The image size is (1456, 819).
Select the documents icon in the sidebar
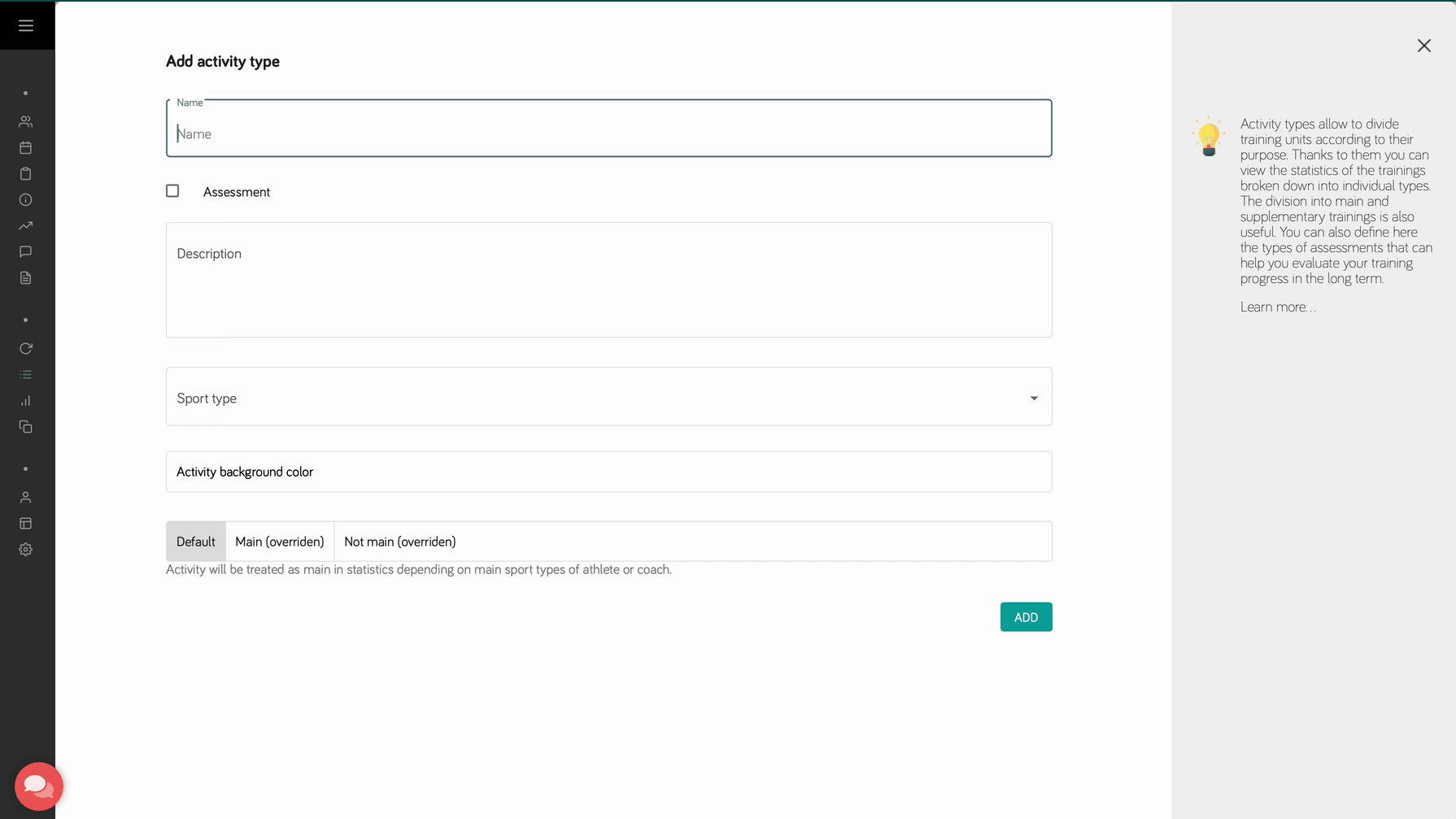click(25, 277)
